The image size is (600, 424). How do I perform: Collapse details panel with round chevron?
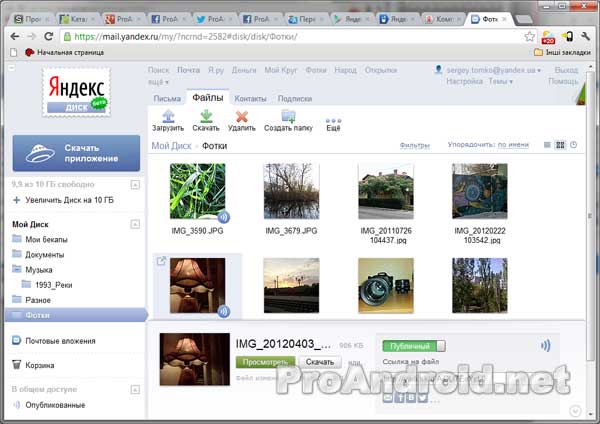click(x=575, y=411)
